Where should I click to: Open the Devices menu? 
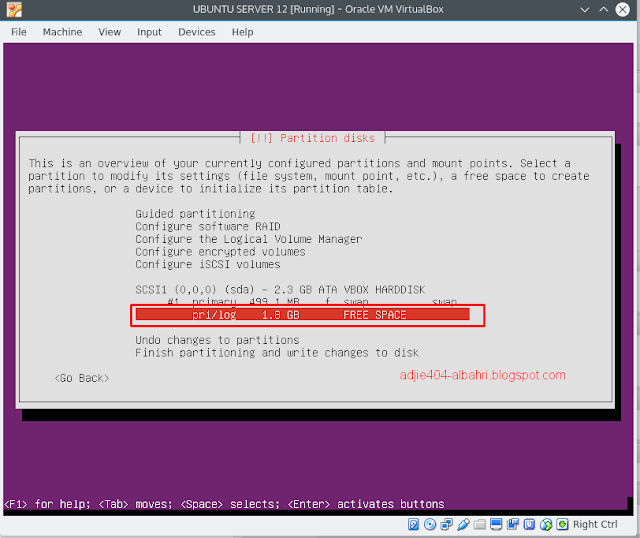197,32
